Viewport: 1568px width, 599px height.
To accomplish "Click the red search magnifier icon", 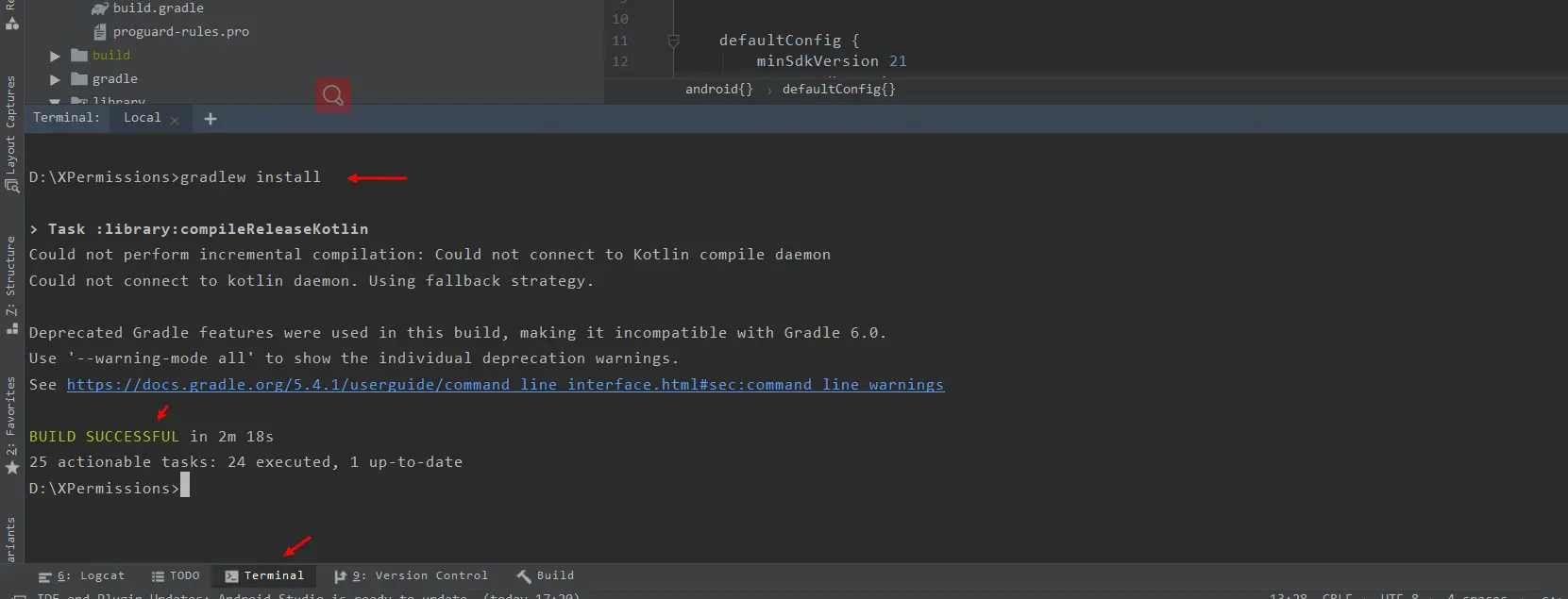I will click(332, 94).
